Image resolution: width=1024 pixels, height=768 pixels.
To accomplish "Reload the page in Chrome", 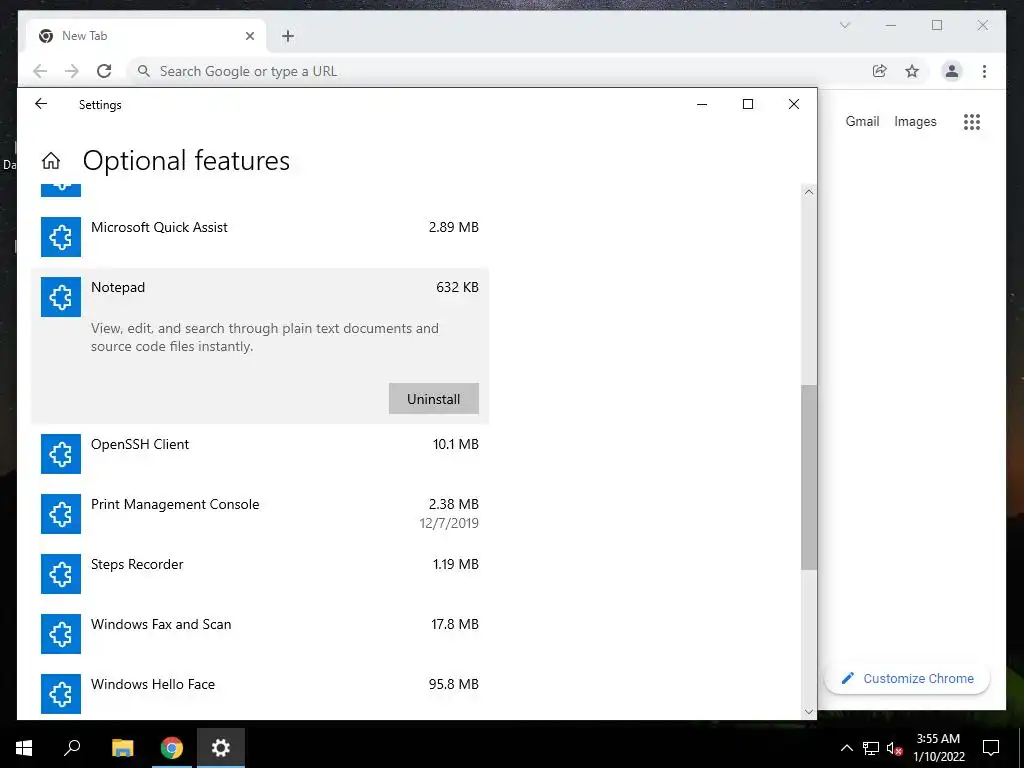I will (104, 71).
